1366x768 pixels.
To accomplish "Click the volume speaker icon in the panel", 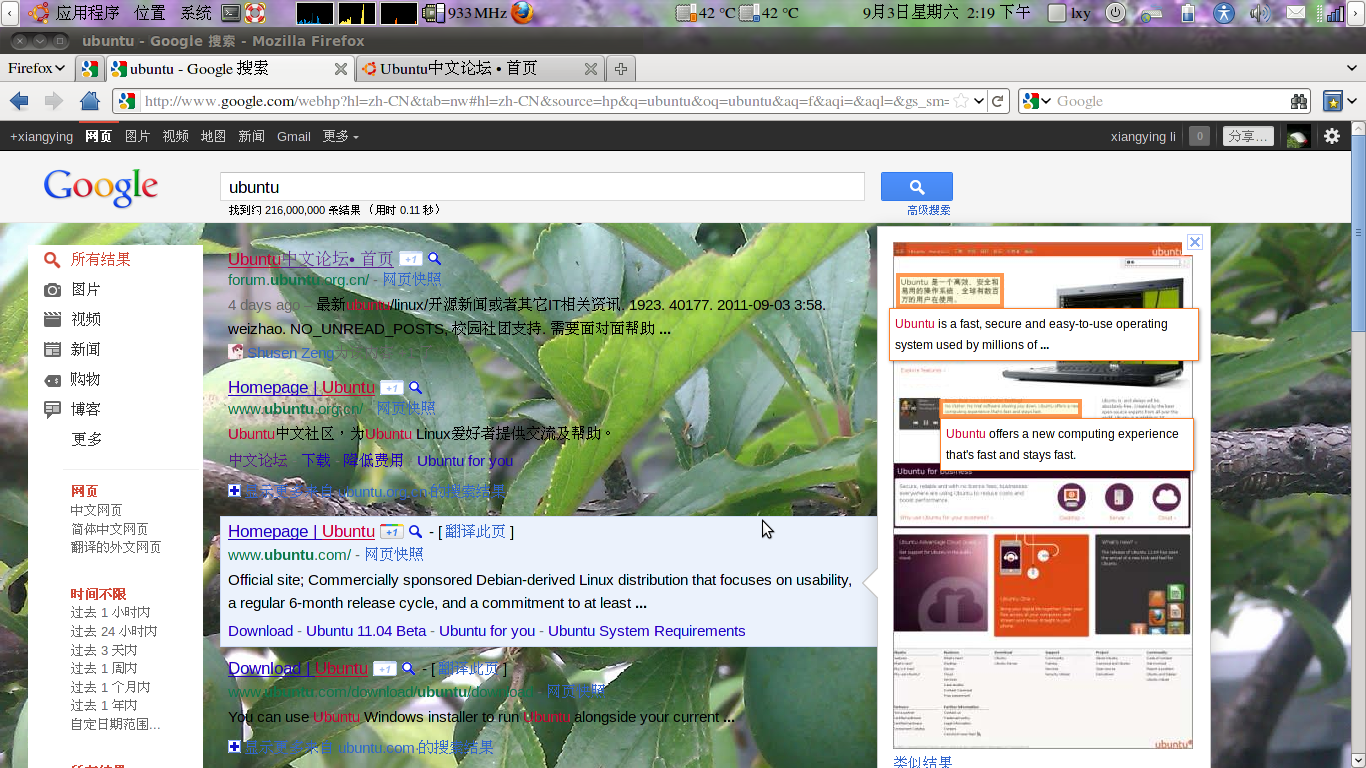I will click(x=1259, y=13).
